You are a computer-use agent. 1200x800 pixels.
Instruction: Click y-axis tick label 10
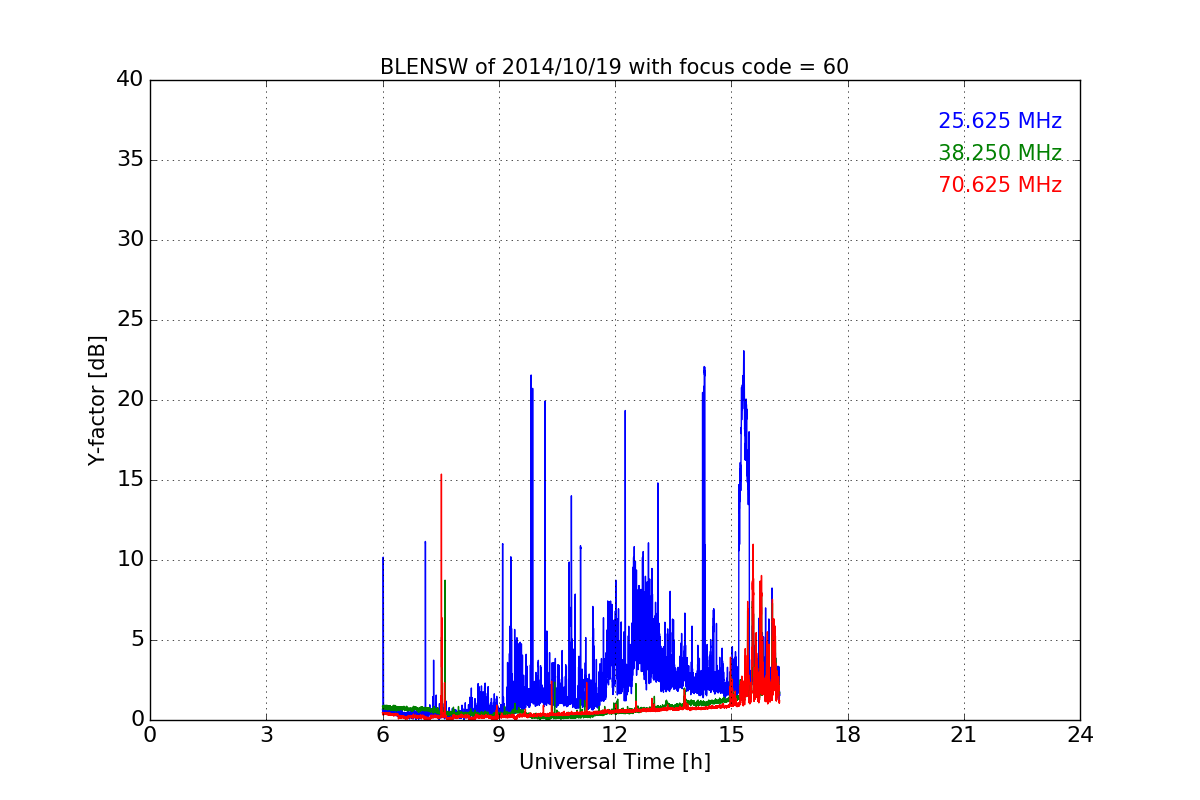(x=130, y=560)
